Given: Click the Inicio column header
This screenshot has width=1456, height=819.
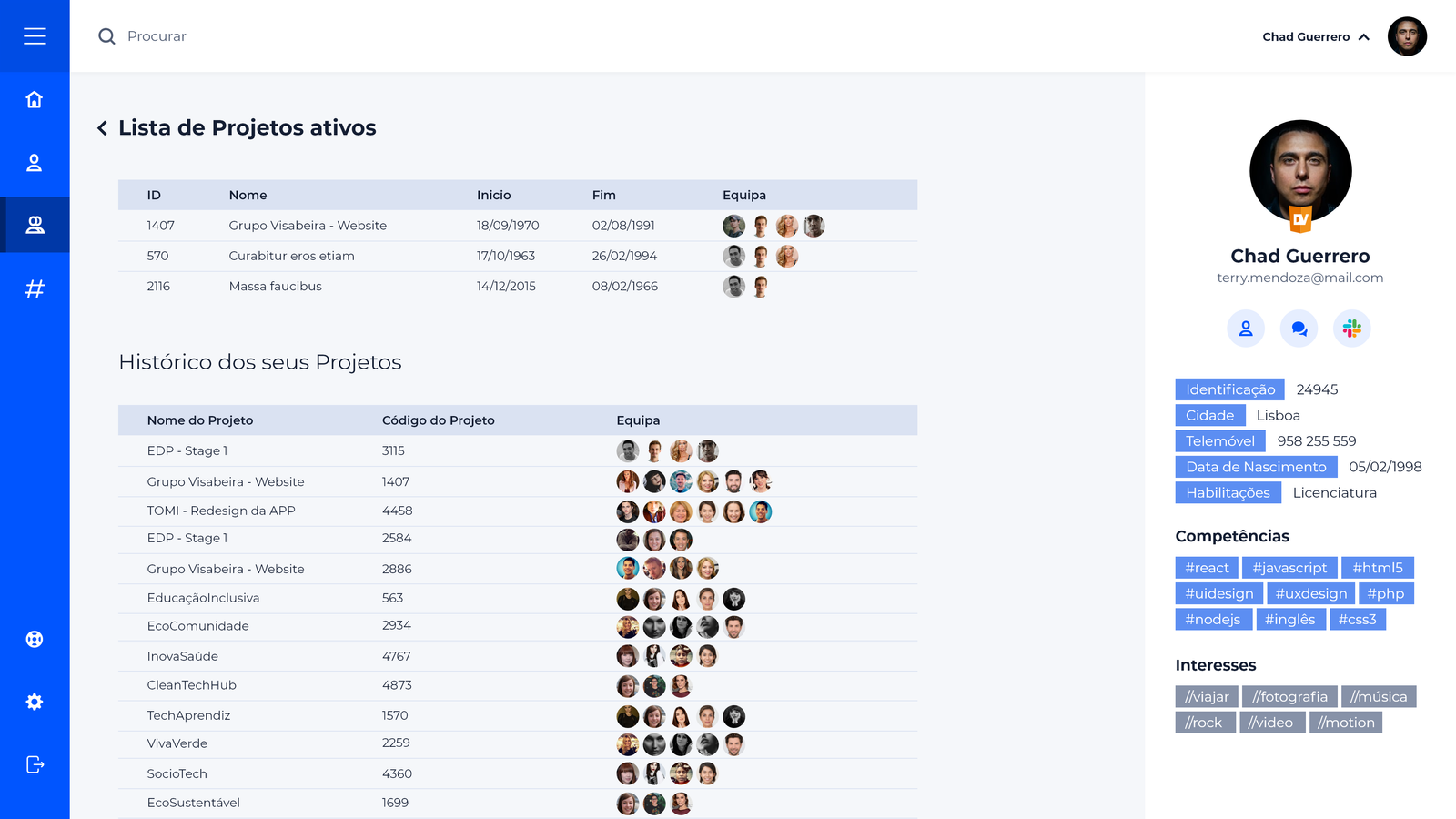Looking at the screenshot, I should [494, 195].
